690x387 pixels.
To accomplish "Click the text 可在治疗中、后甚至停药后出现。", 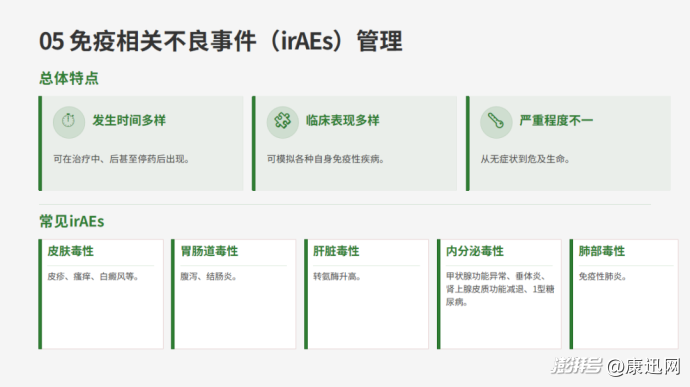I will [x=121, y=159].
